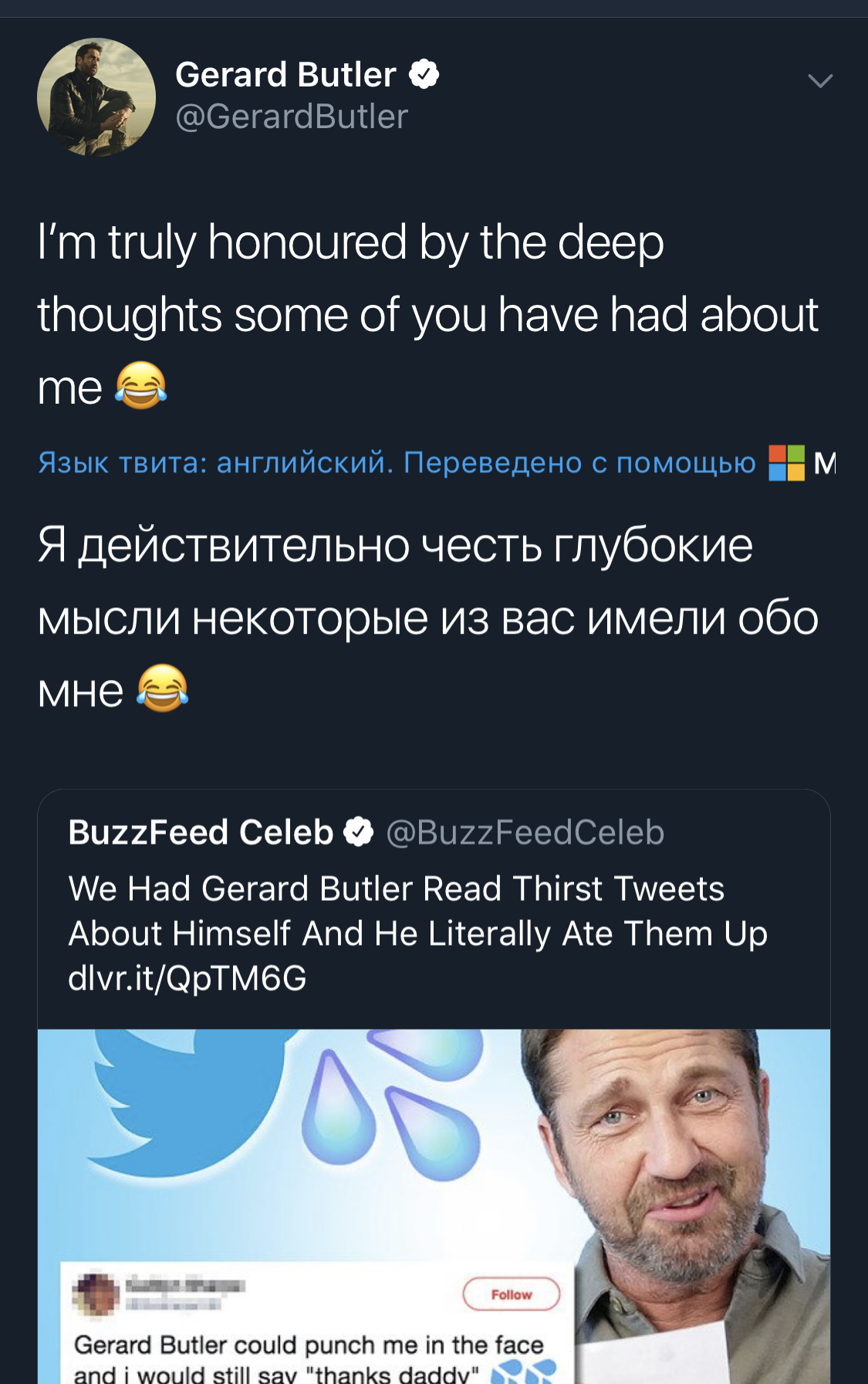This screenshot has height=1384, width=868.
Task: Tap the quoted tweet headline text
Action: click(417, 911)
